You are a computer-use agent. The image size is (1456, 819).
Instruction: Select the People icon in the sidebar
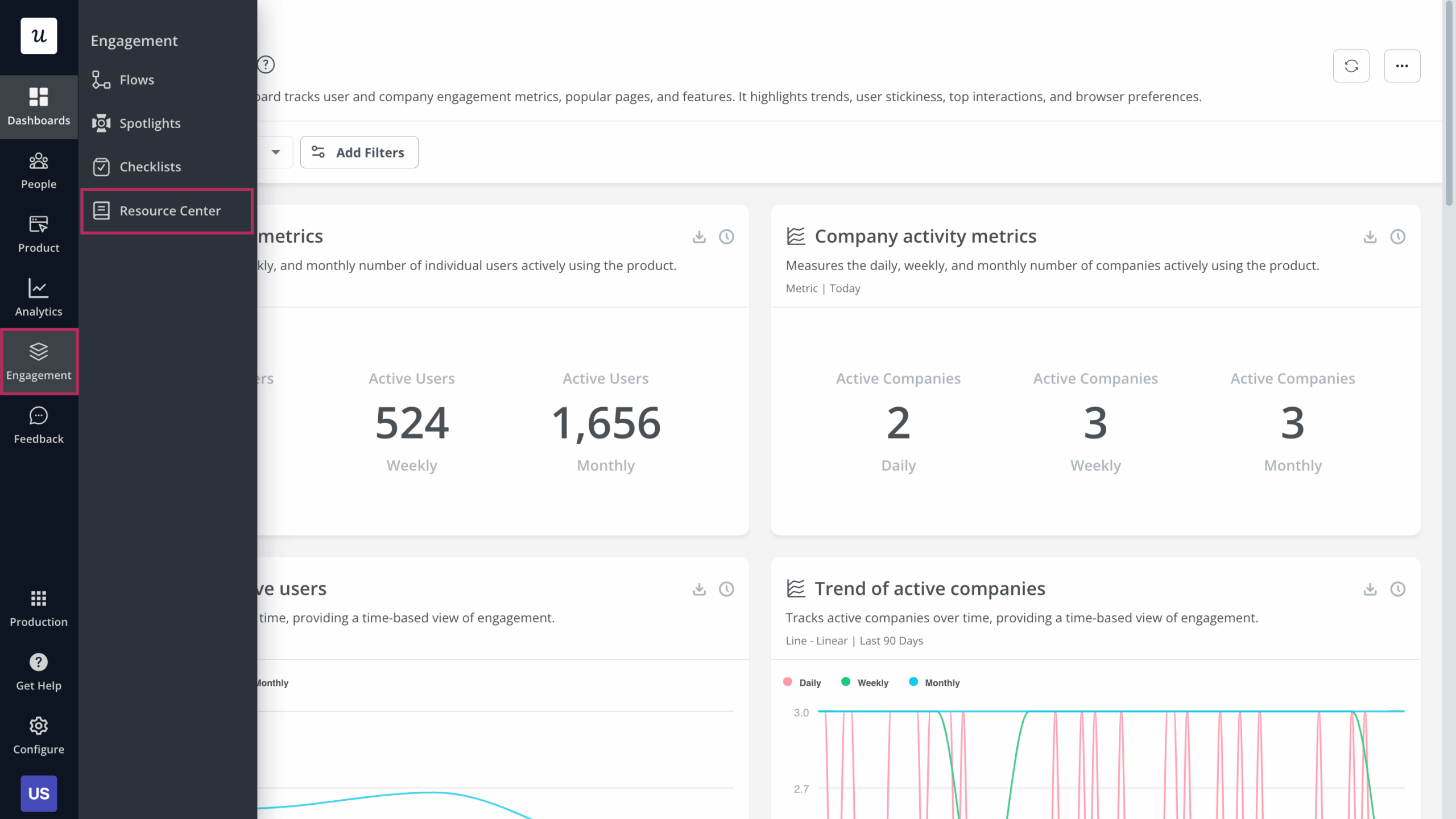38,169
